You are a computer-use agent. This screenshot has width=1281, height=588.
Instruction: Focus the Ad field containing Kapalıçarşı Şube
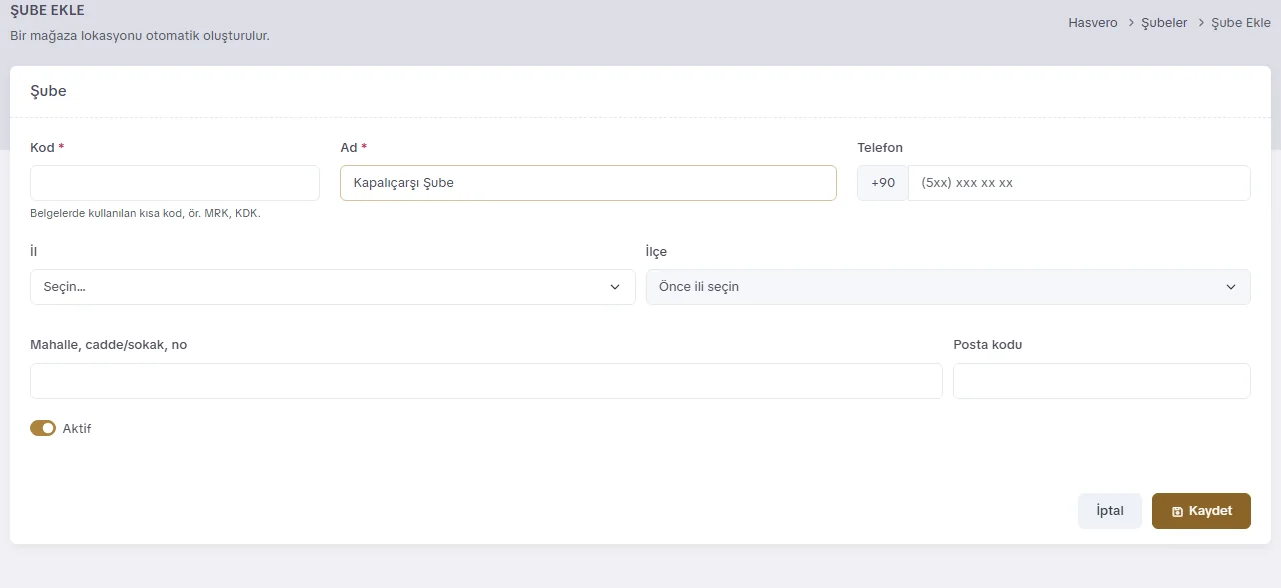588,183
